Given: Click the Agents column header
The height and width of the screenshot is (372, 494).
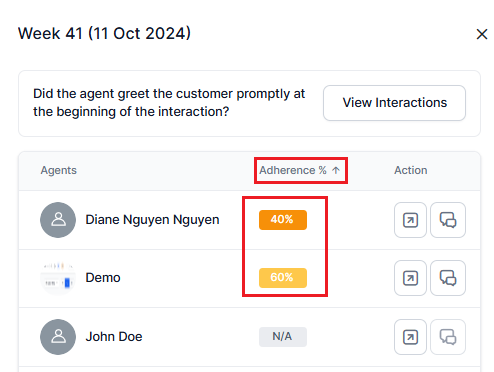Looking at the screenshot, I should coord(59,170).
